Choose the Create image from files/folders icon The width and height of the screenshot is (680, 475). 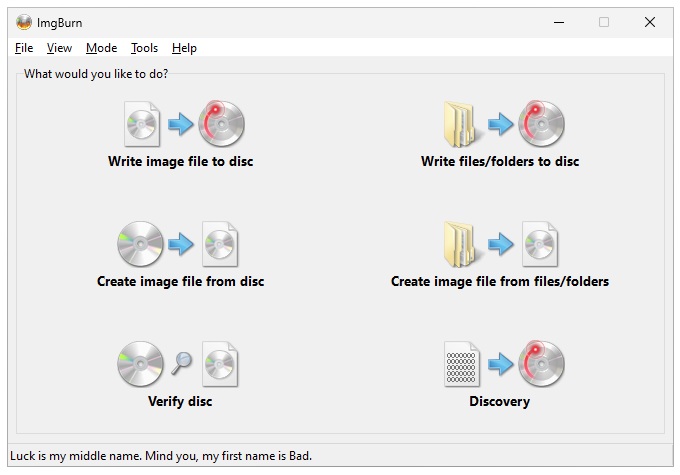[x=500, y=244]
